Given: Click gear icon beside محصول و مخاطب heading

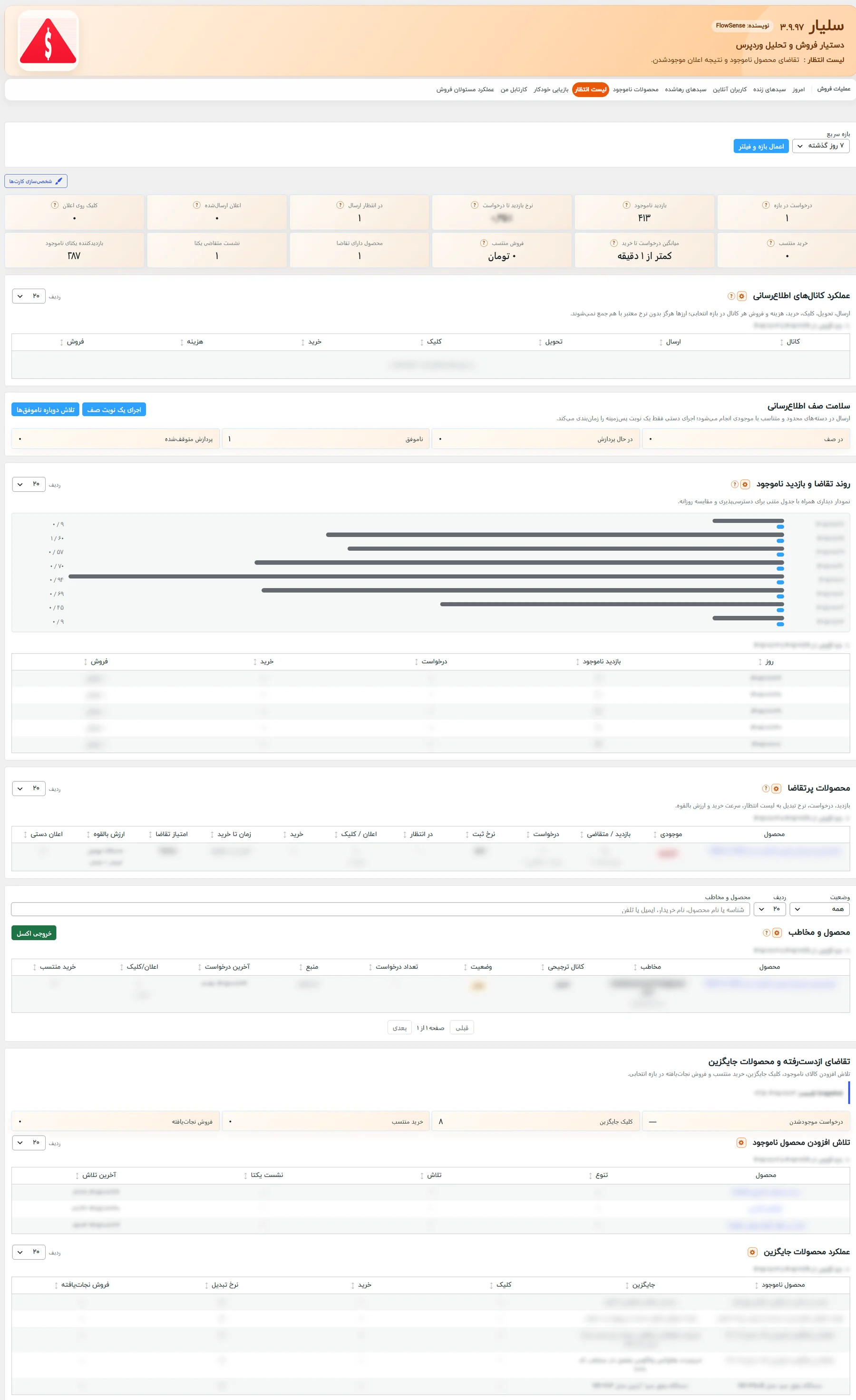Looking at the screenshot, I should click(777, 933).
